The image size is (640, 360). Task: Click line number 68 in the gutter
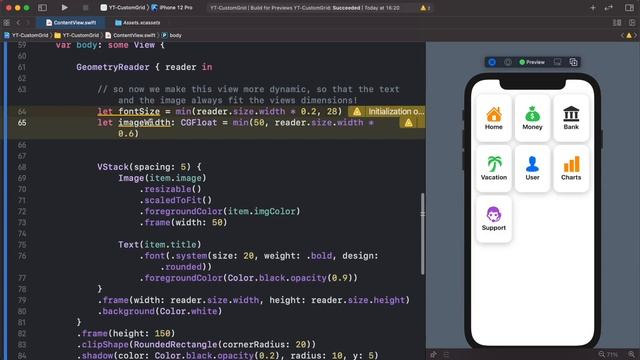pyautogui.click(x=22, y=167)
